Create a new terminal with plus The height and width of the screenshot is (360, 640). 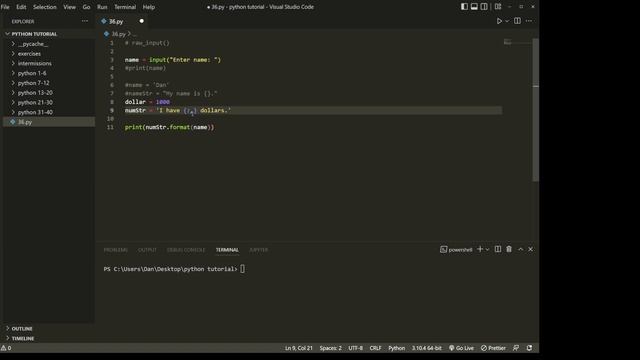(x=480, y=249)
